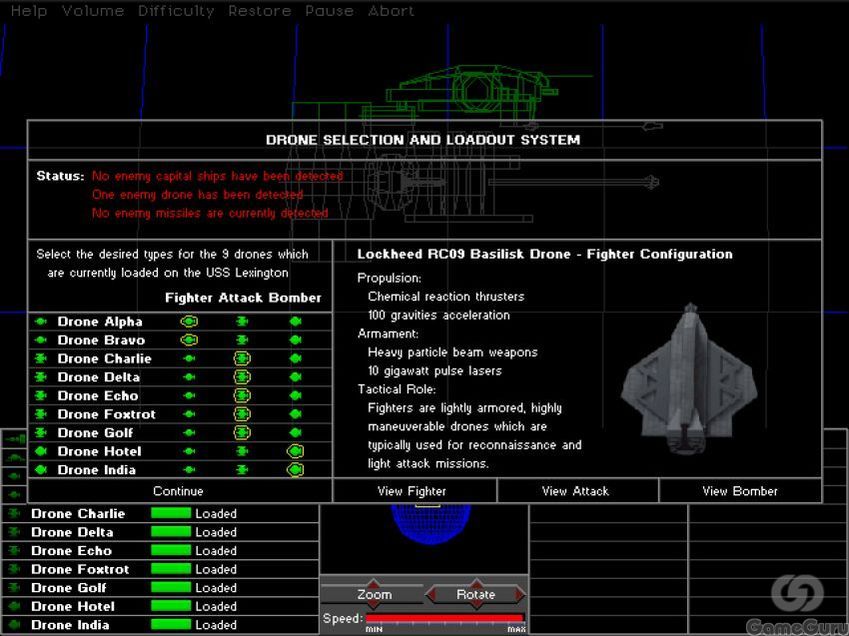Choose Attack icon for Drone Foxtrot
This screenshot has height=636, width=849.
pyautogui.click(x=242, y=414)
